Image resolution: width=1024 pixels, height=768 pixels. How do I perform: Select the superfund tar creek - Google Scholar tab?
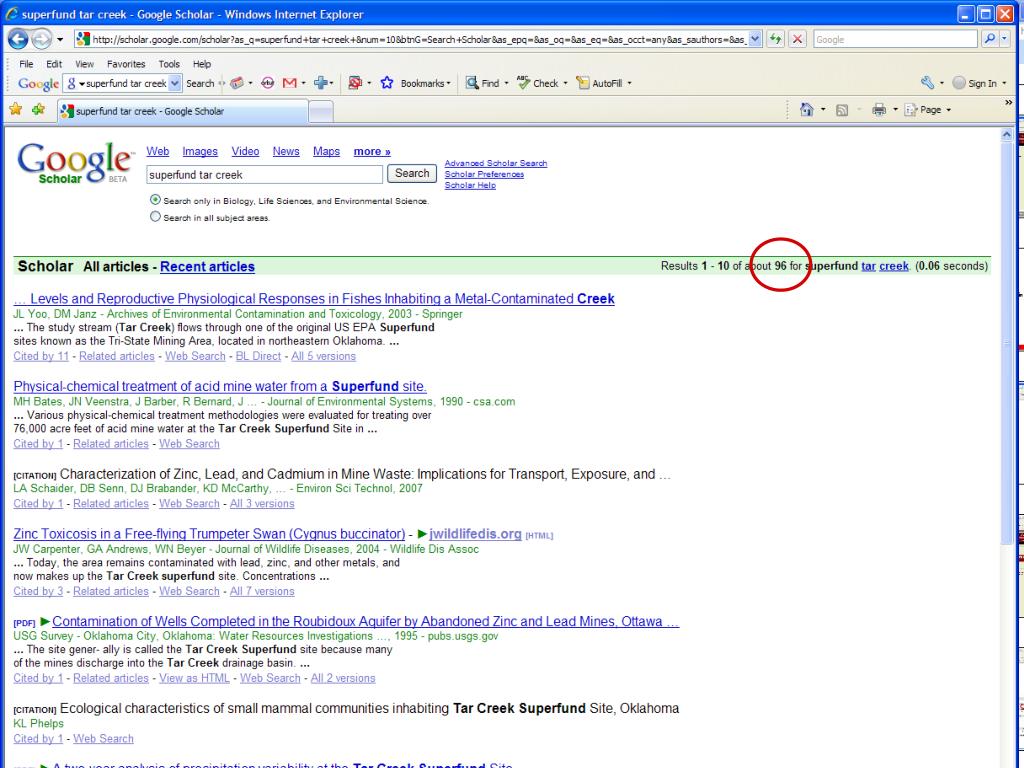pos(182,111)
